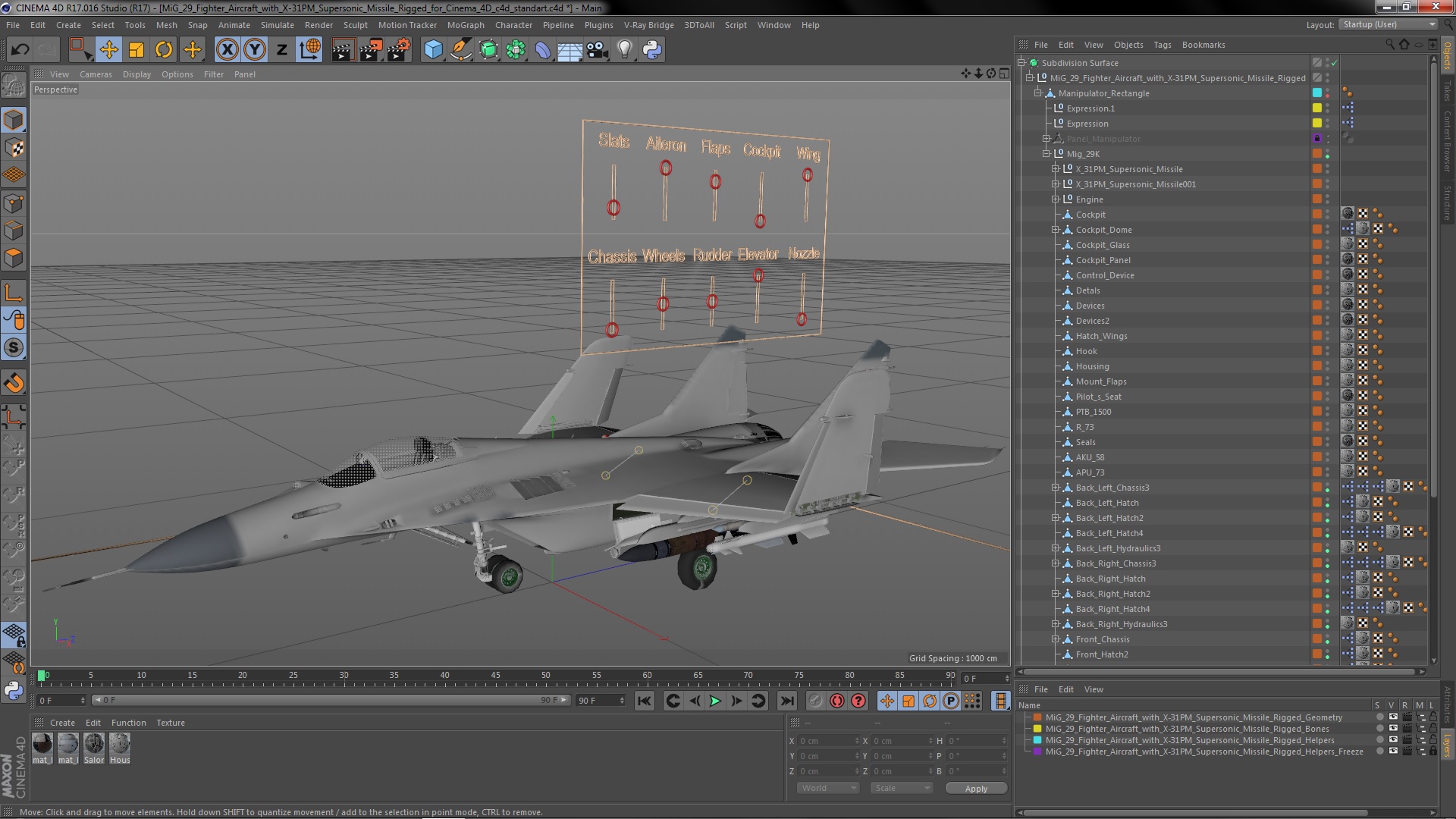Viewport: 1456px width, 819px height.
Task: Add a Floor environment object icon
Action: tap(570, 50)
